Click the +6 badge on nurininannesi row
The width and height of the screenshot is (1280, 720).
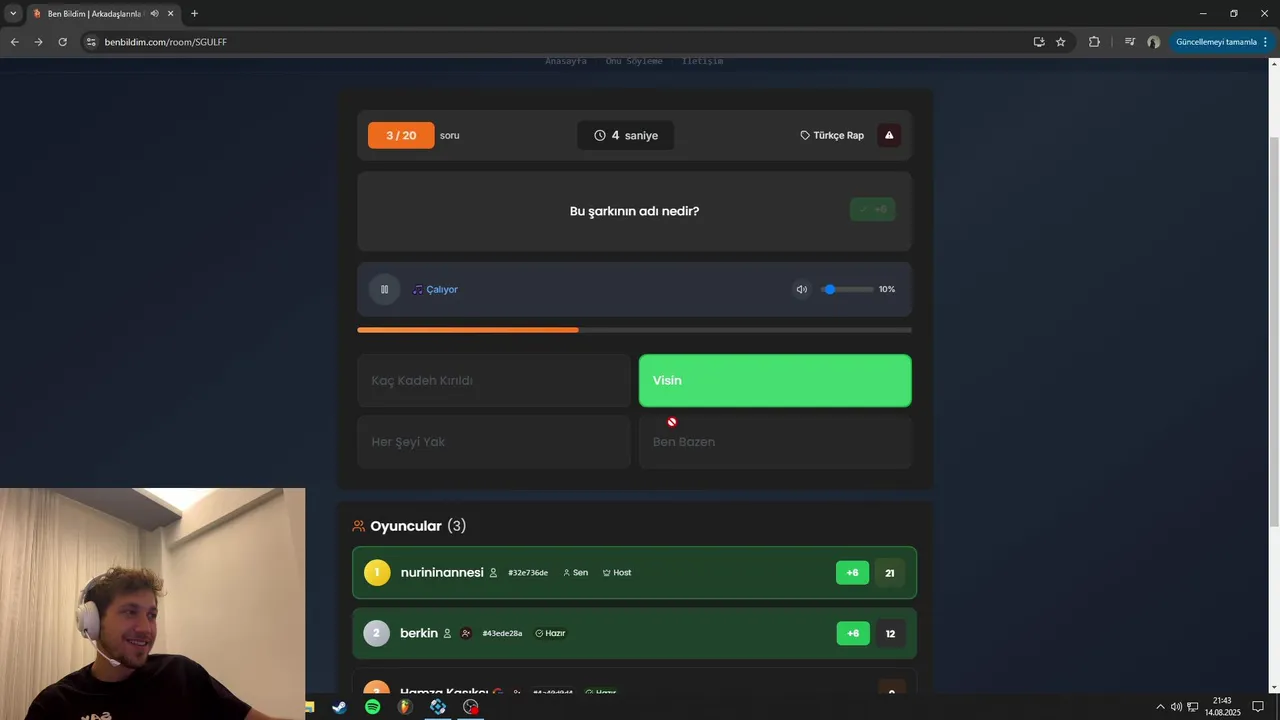tap(853, 573)
